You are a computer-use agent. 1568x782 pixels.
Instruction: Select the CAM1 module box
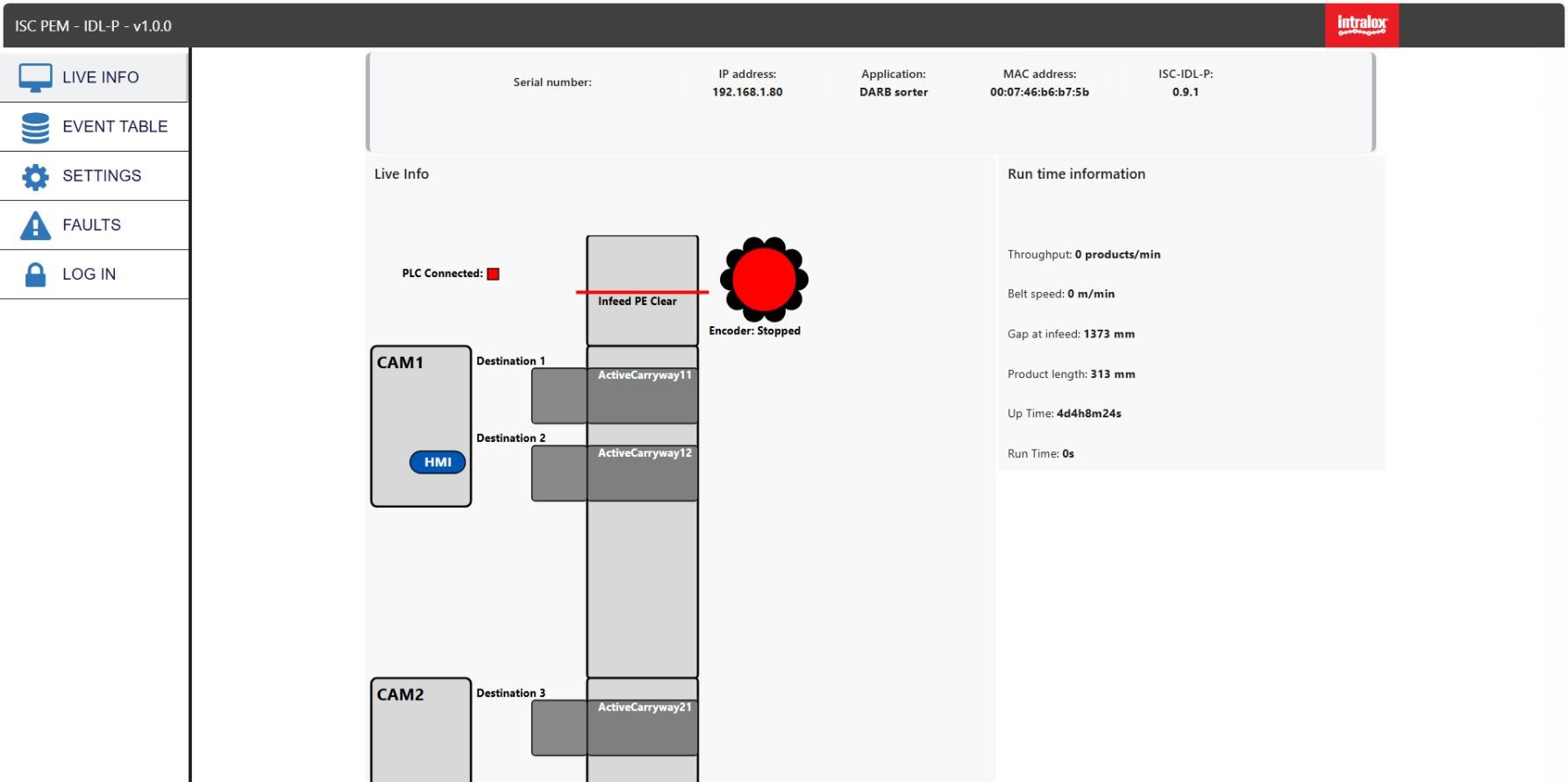[421, 426]
